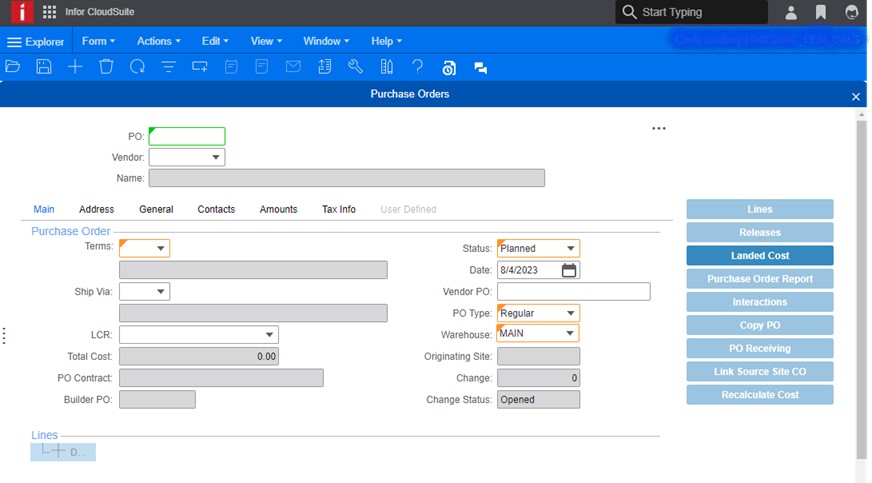Open the calendar picker for Date
872x483 pixels.
[x=569, y=270]
